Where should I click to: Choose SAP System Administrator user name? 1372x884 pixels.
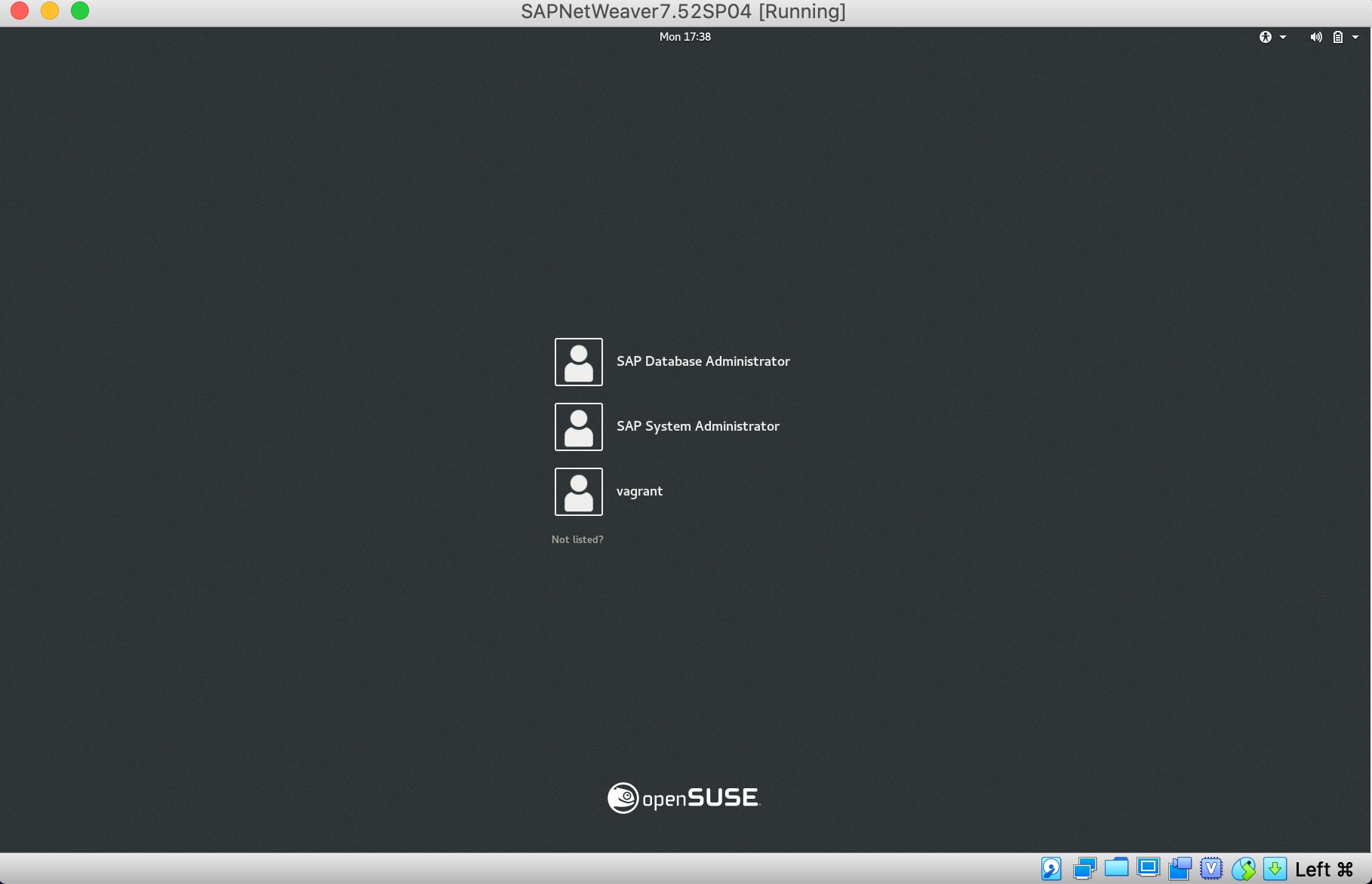tap(697, 426)
